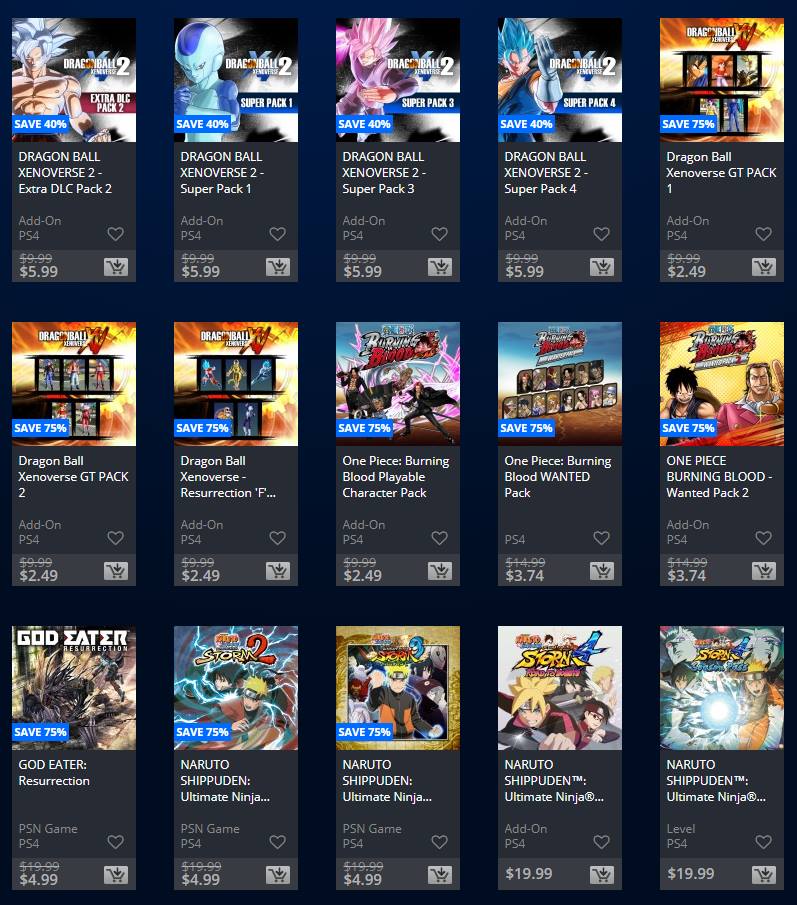Open GOD EATER: Resurrection title link

[x=54, y=773]
